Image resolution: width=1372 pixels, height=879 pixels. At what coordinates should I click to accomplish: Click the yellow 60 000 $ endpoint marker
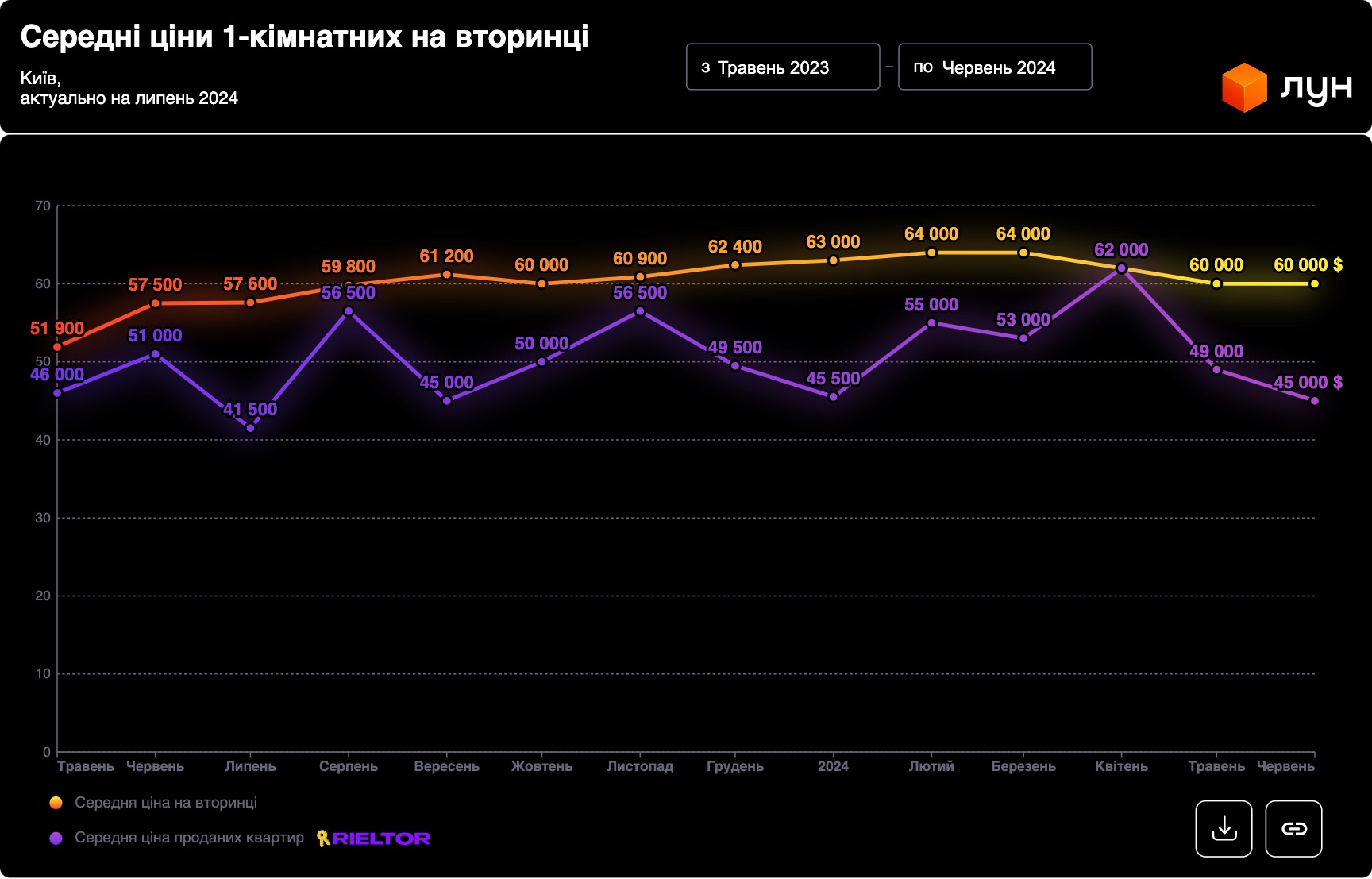pos(1315,283)
